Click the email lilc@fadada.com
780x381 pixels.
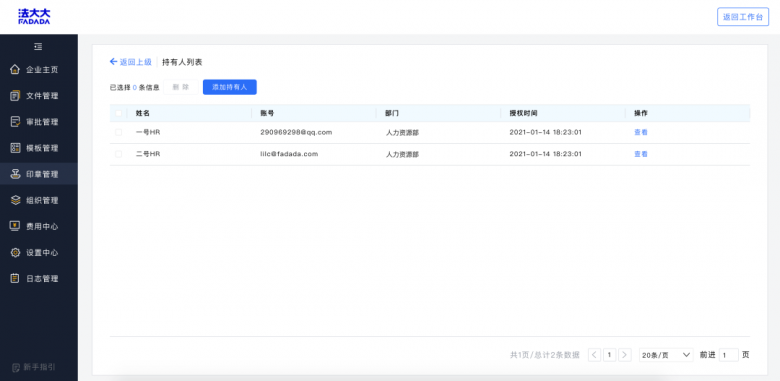click(x=289, y=154)
